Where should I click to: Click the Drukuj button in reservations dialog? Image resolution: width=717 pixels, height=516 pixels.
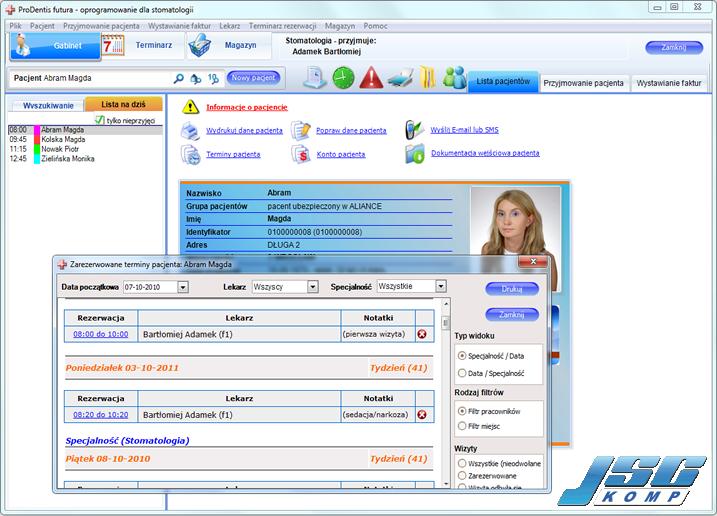512,289
